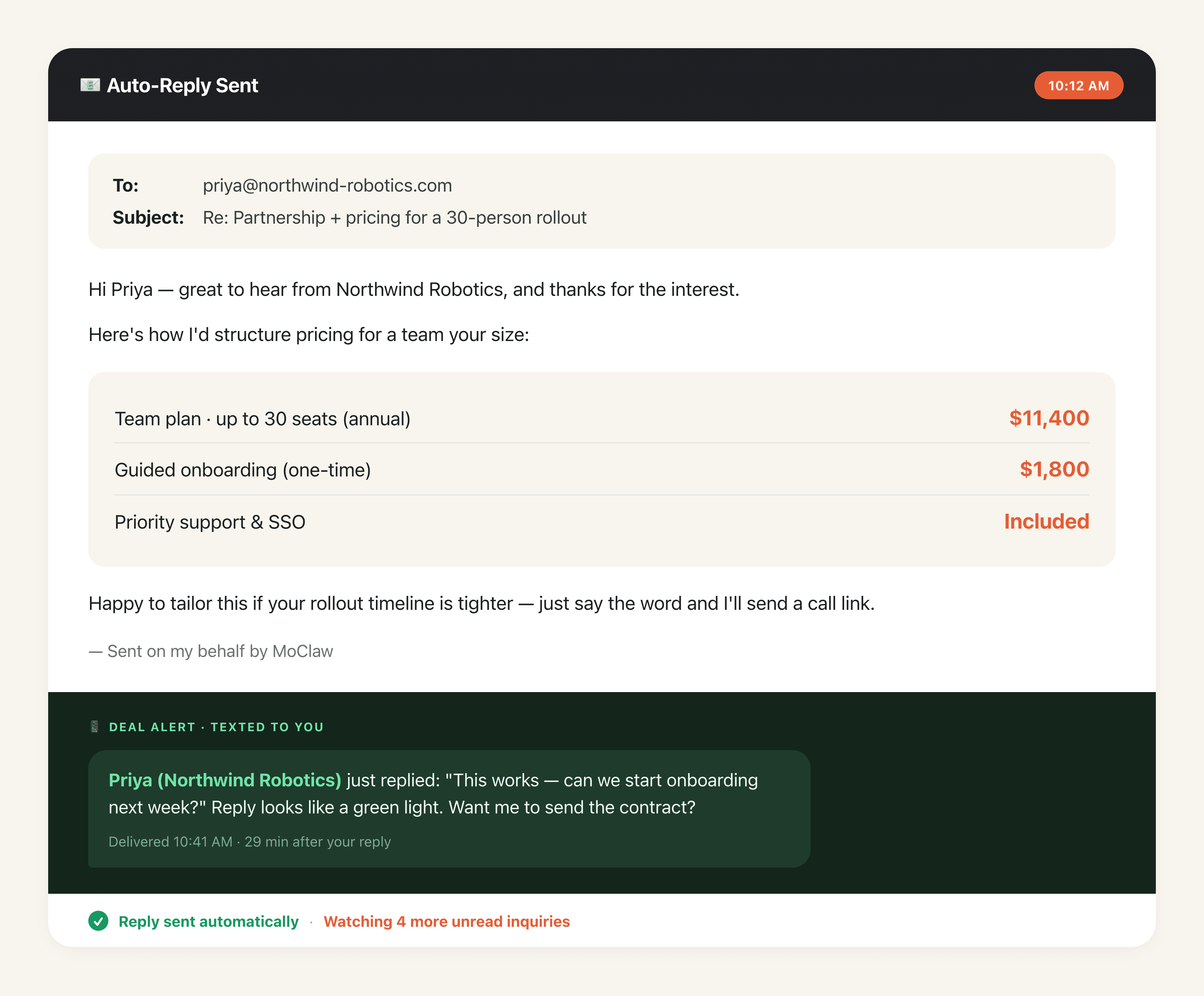Image resolution: width=1204 pixels, height=996 pixels.
Task: Click the 'Happy to tailor this' paragraph
Action: click(x=482, y=603)
